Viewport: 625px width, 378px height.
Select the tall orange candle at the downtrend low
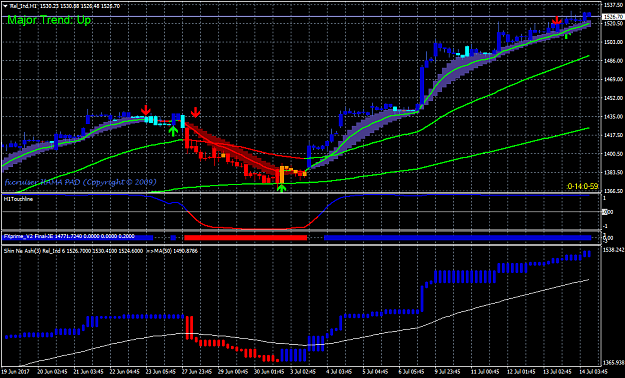point(281,175)
